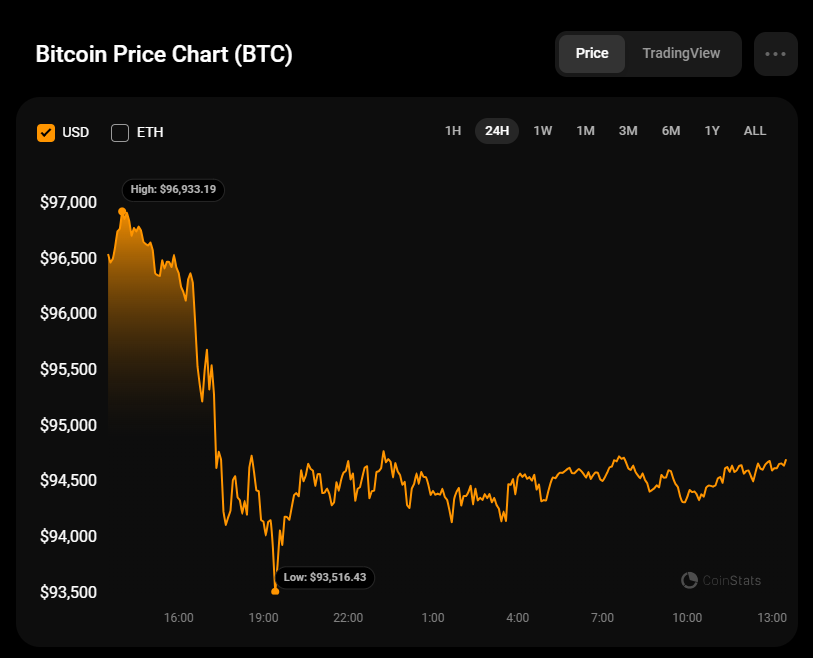Click the Low $93,516.43 price label
Image resolution: width=813 pixels, height=658 pixels.
(x=325, y=577)
